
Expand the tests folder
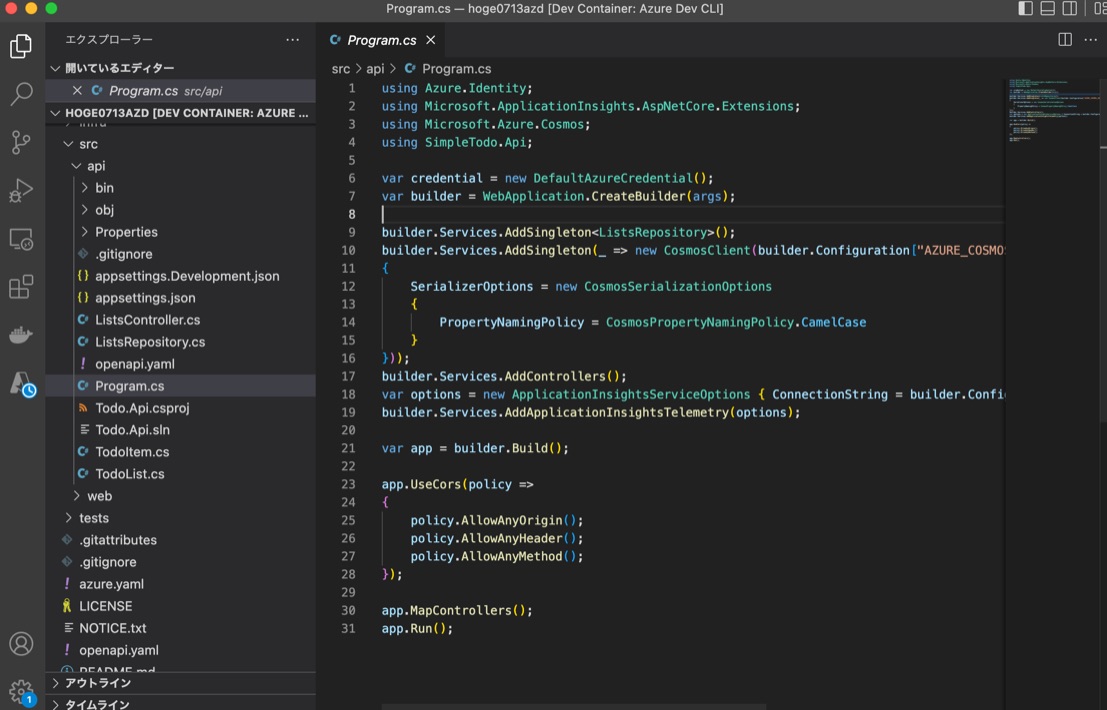click(x=94, y=517)
